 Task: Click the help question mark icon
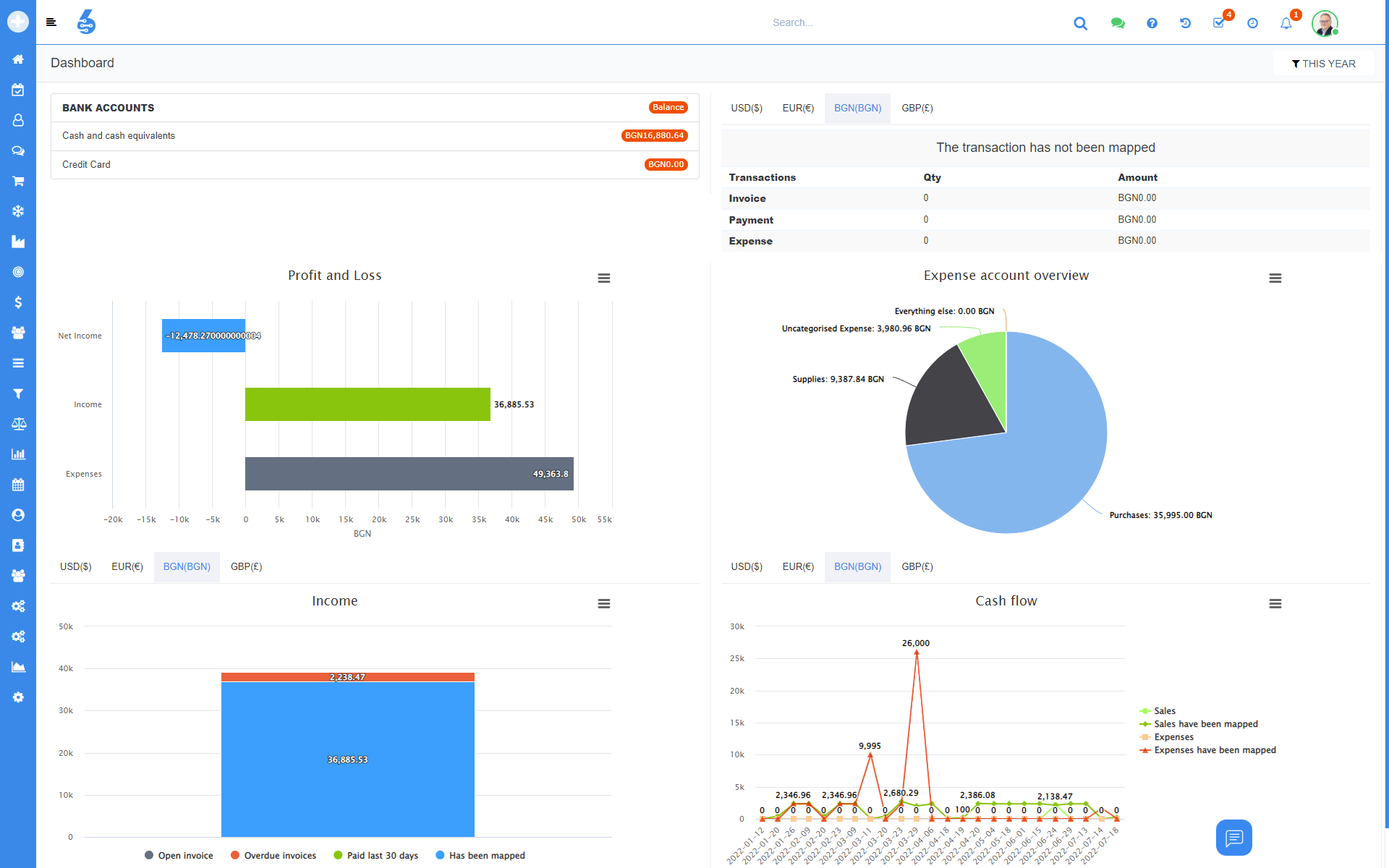1152,23
